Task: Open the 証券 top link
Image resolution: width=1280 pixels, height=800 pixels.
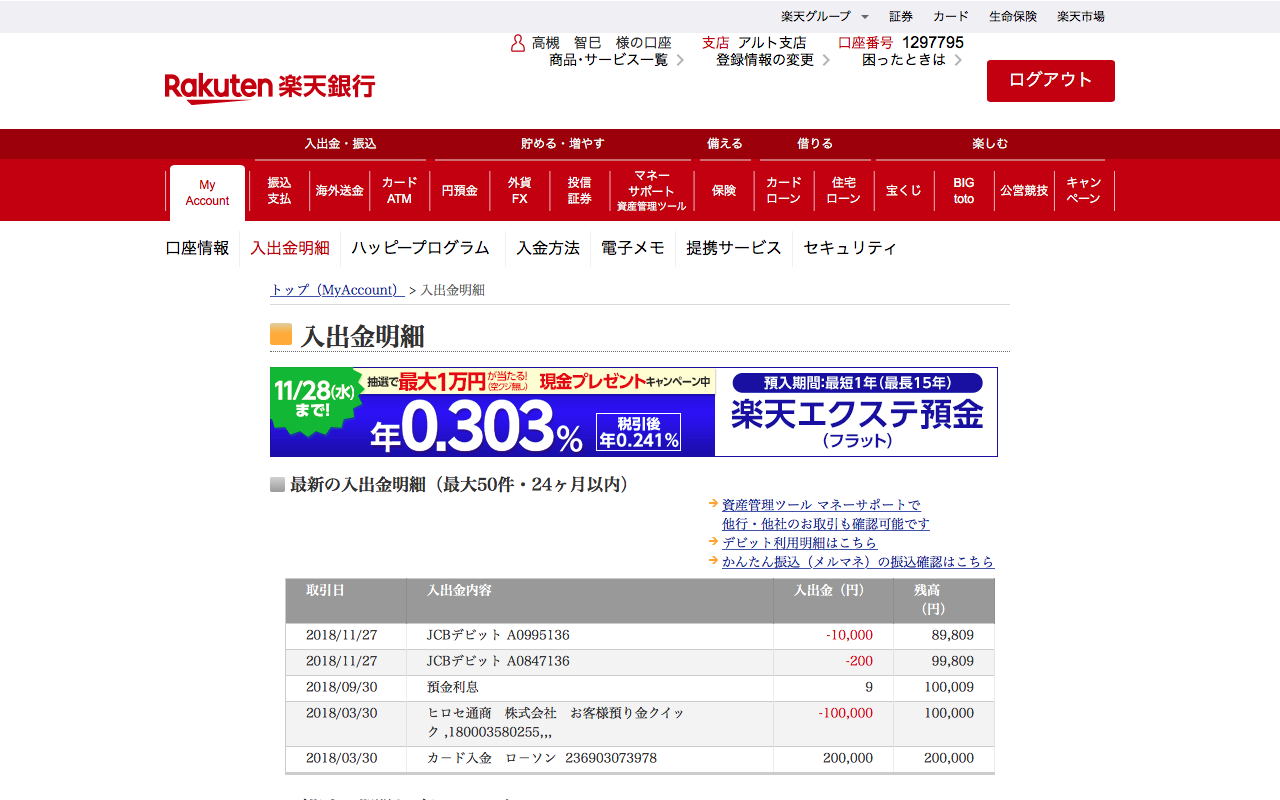Action: (901, 16)
